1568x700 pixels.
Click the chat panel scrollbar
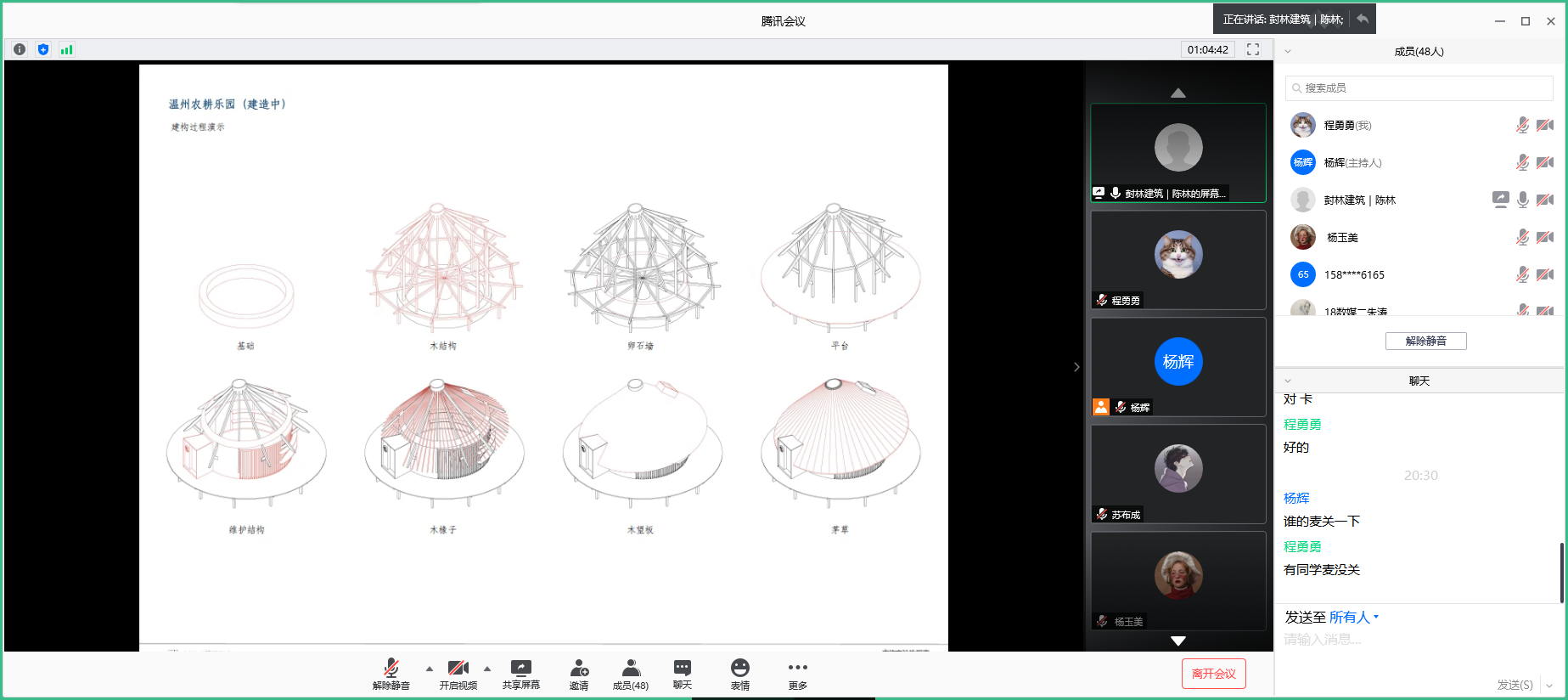[1561, 572]
